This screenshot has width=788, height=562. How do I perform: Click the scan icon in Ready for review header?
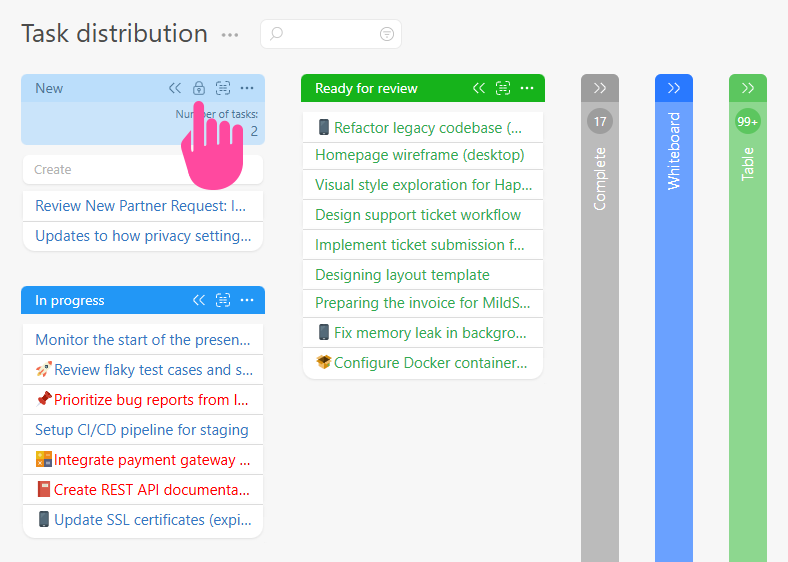(503, 88)
